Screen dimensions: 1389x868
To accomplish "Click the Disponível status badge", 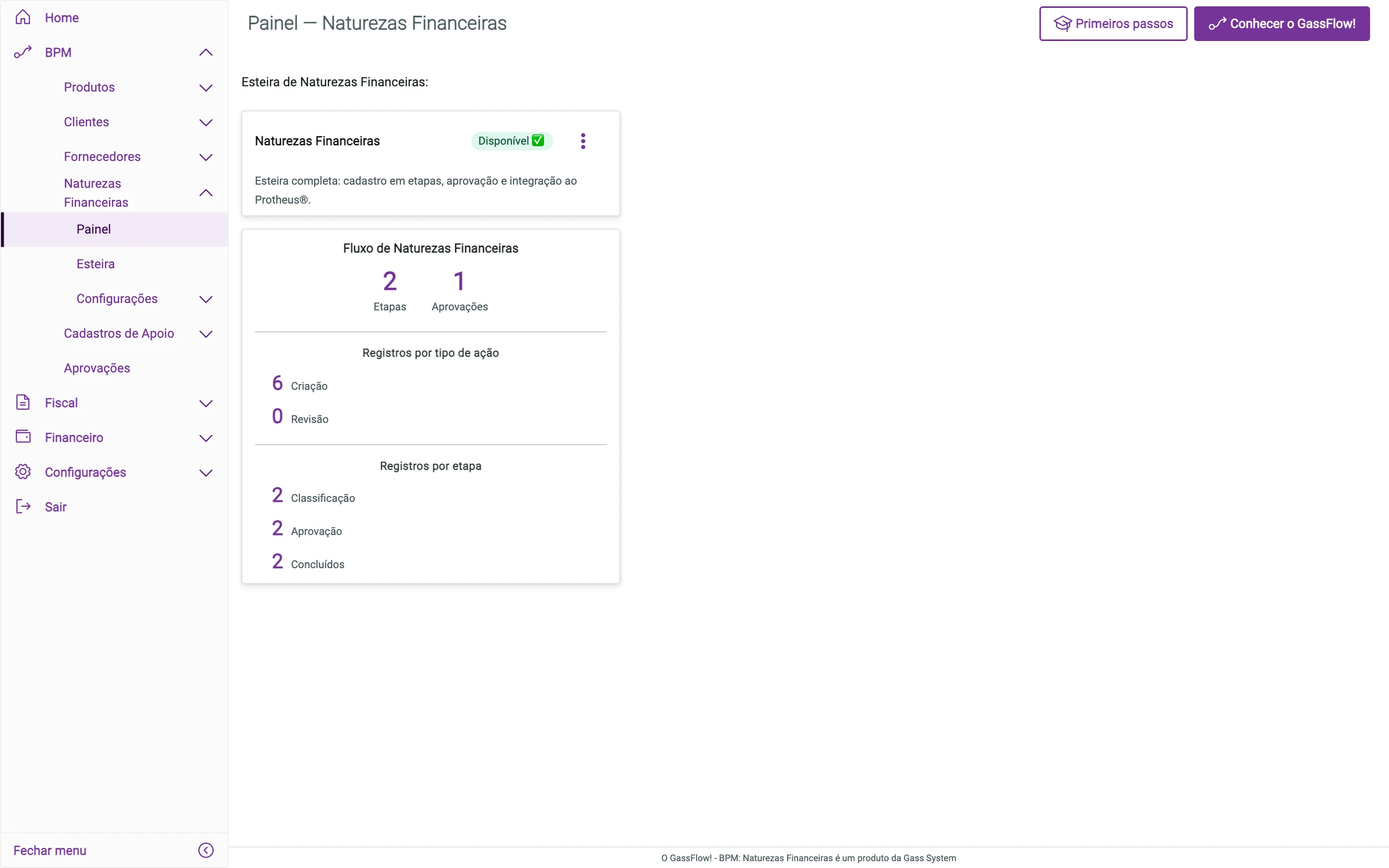I will click(x=511, y=140).
